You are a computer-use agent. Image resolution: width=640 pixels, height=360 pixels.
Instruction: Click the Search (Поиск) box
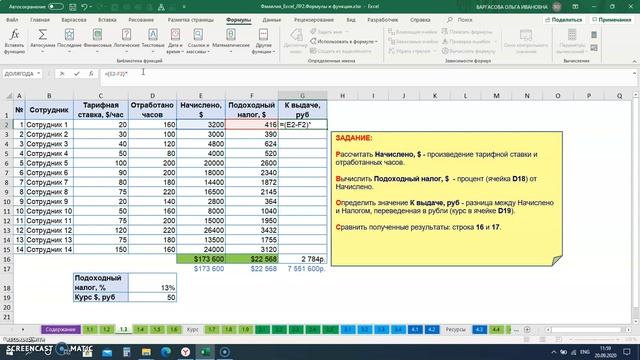point(460,20)
